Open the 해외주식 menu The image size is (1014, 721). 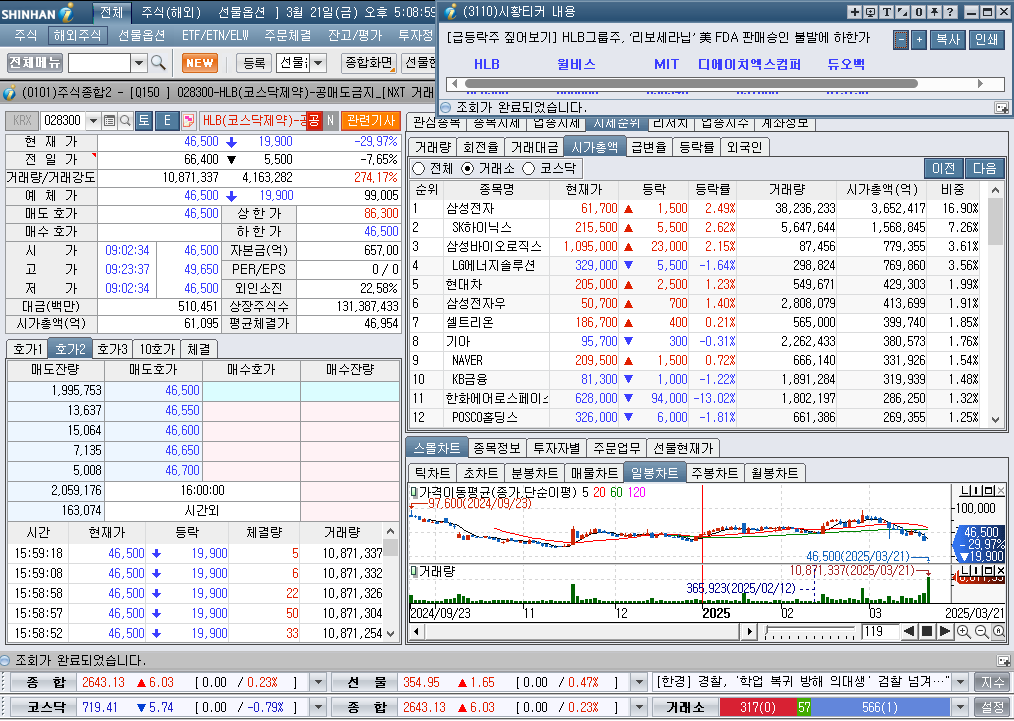77,35
